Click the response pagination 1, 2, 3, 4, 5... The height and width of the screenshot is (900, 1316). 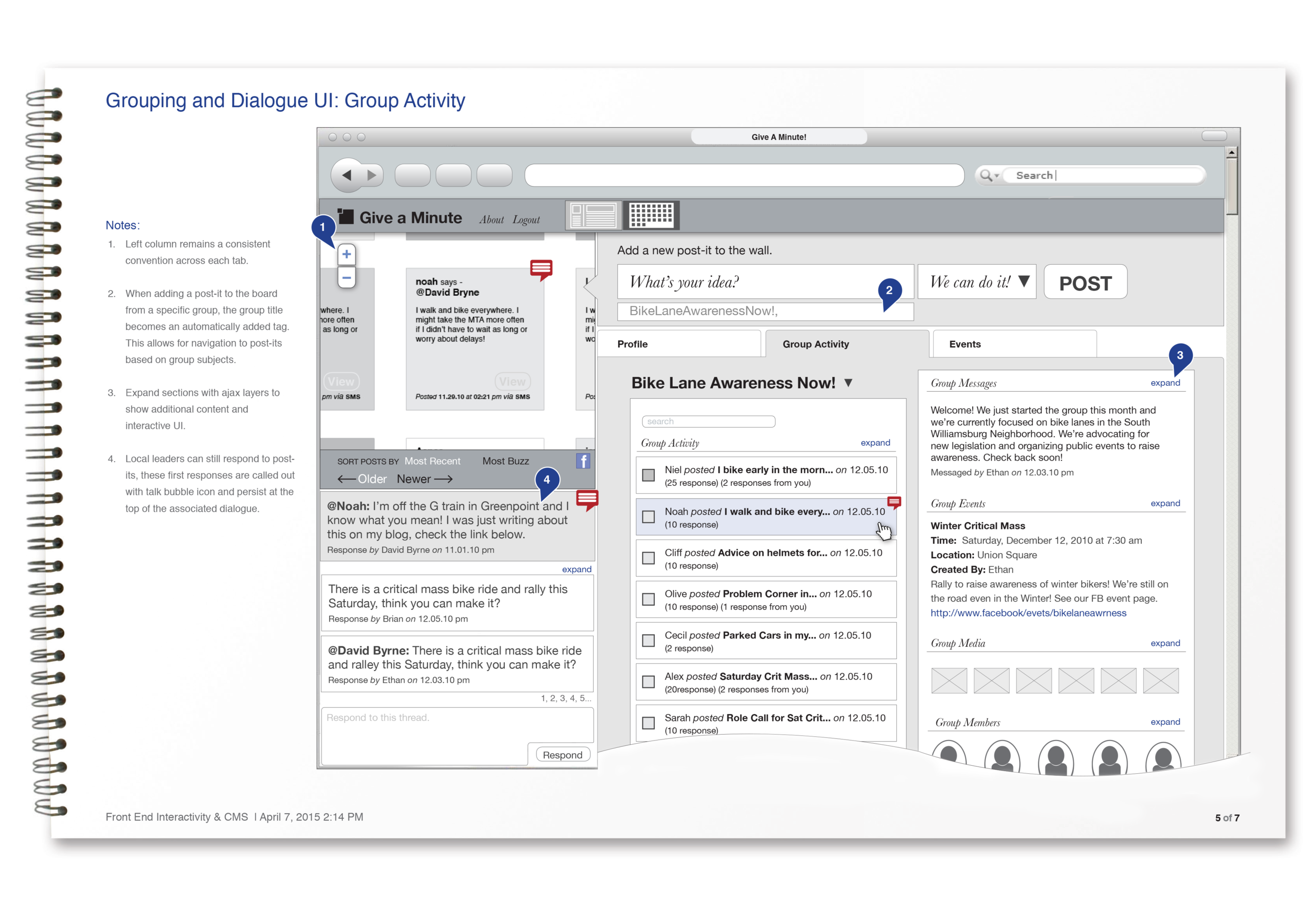tap(566, 698)
